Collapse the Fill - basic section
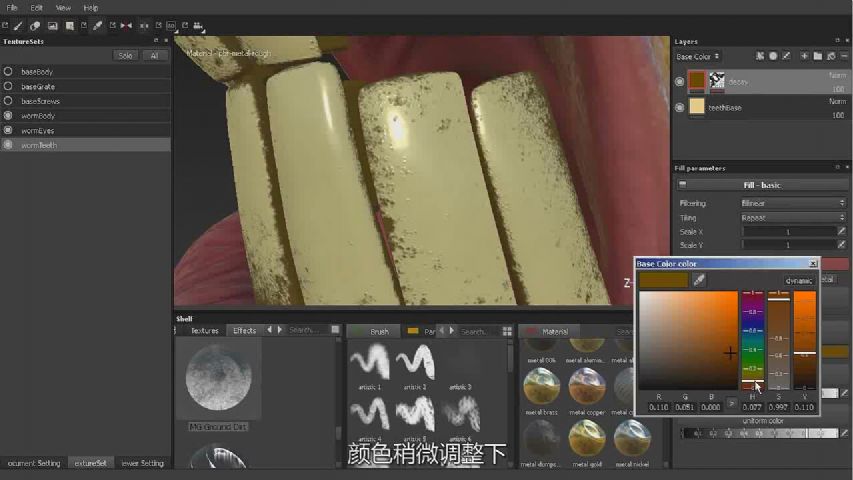The image size is (853, 480). click(x=683, y=185)
